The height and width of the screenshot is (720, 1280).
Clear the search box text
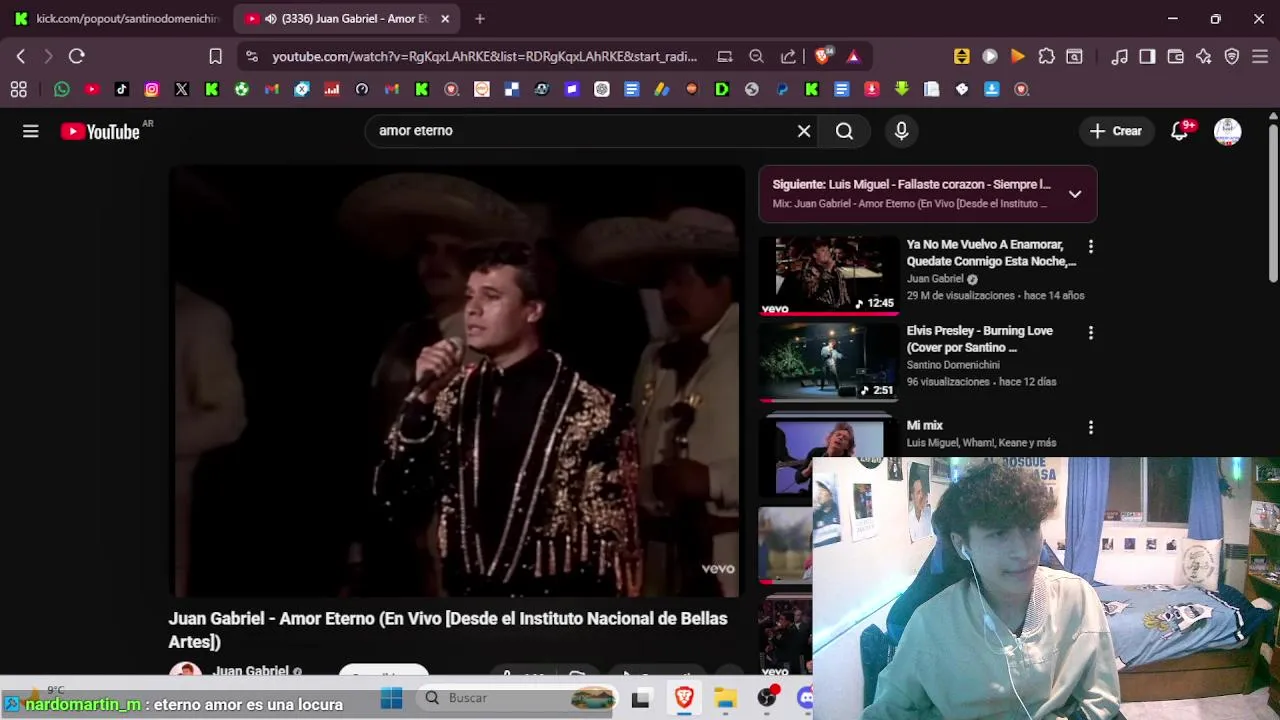click(804, 131)
